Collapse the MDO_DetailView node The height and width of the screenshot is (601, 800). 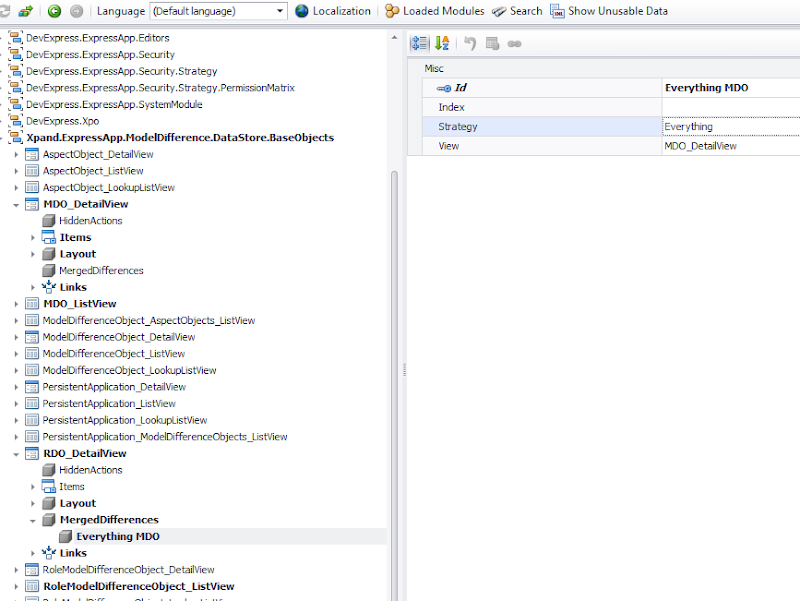click(x=16, y=205)
